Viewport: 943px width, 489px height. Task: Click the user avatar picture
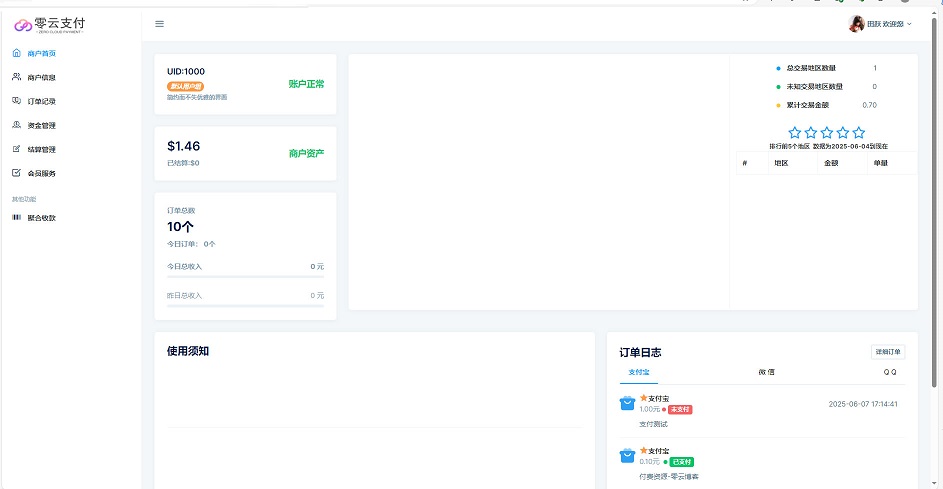coord(856,23)
